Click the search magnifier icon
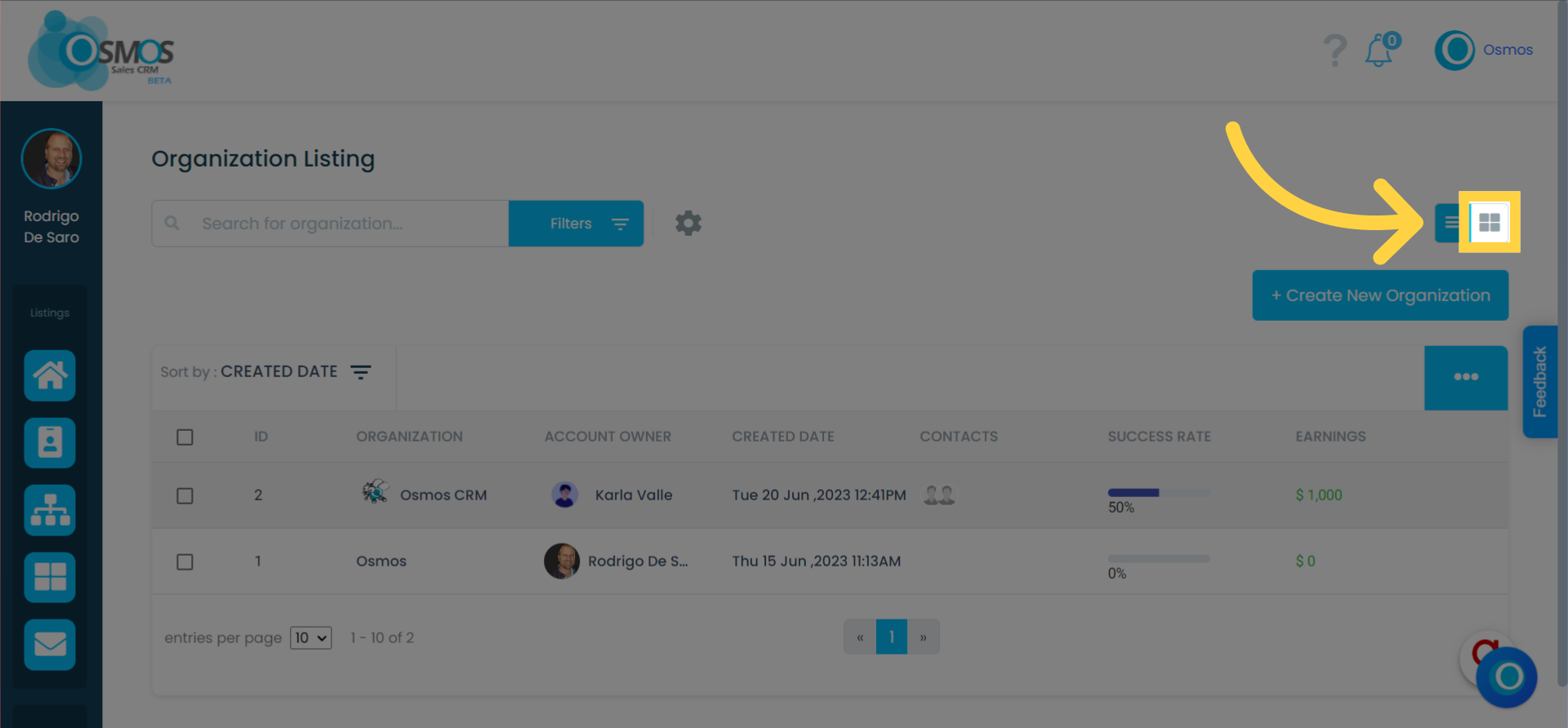 (172, 223)
